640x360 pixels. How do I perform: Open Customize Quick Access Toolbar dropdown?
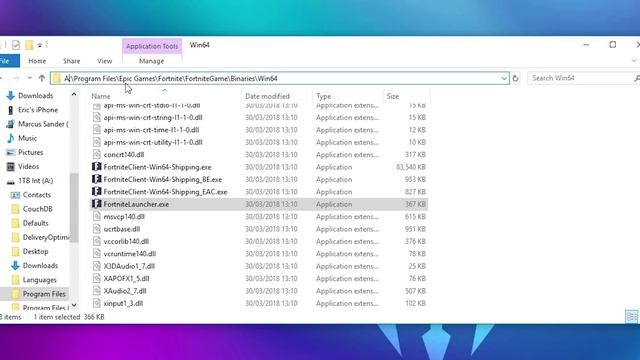(40, 45)
